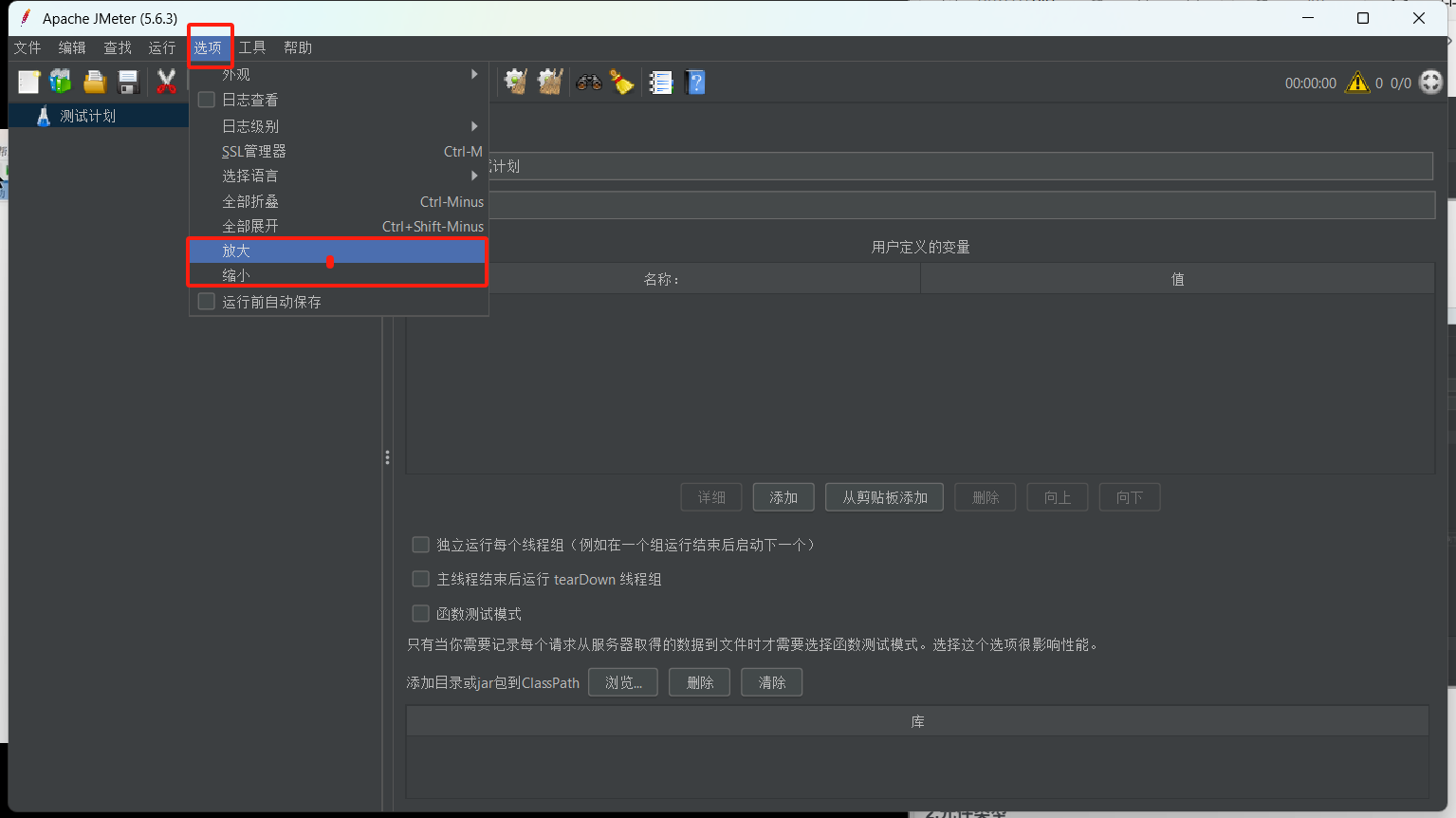Open the 编辑 menu
Screen dimensions: 1456x818
(x=72, y=47)
